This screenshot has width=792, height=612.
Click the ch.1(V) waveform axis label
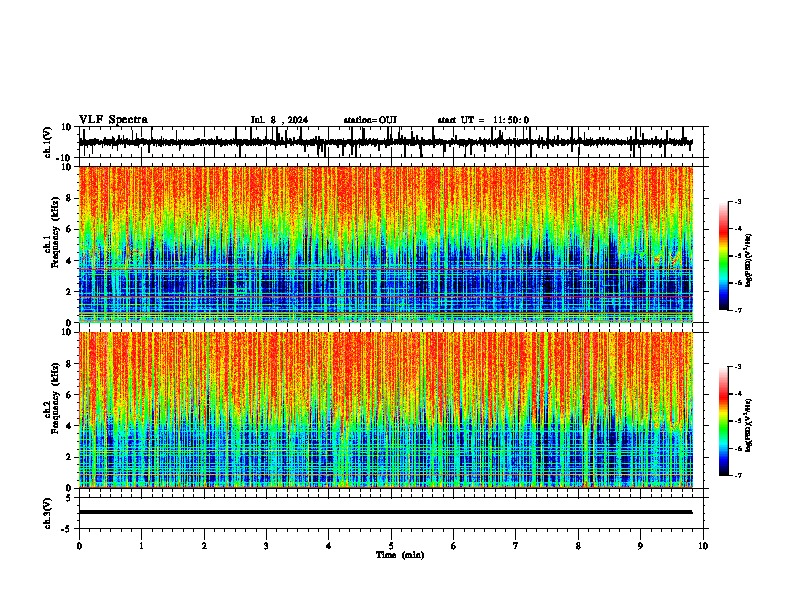tap(48, 142)
